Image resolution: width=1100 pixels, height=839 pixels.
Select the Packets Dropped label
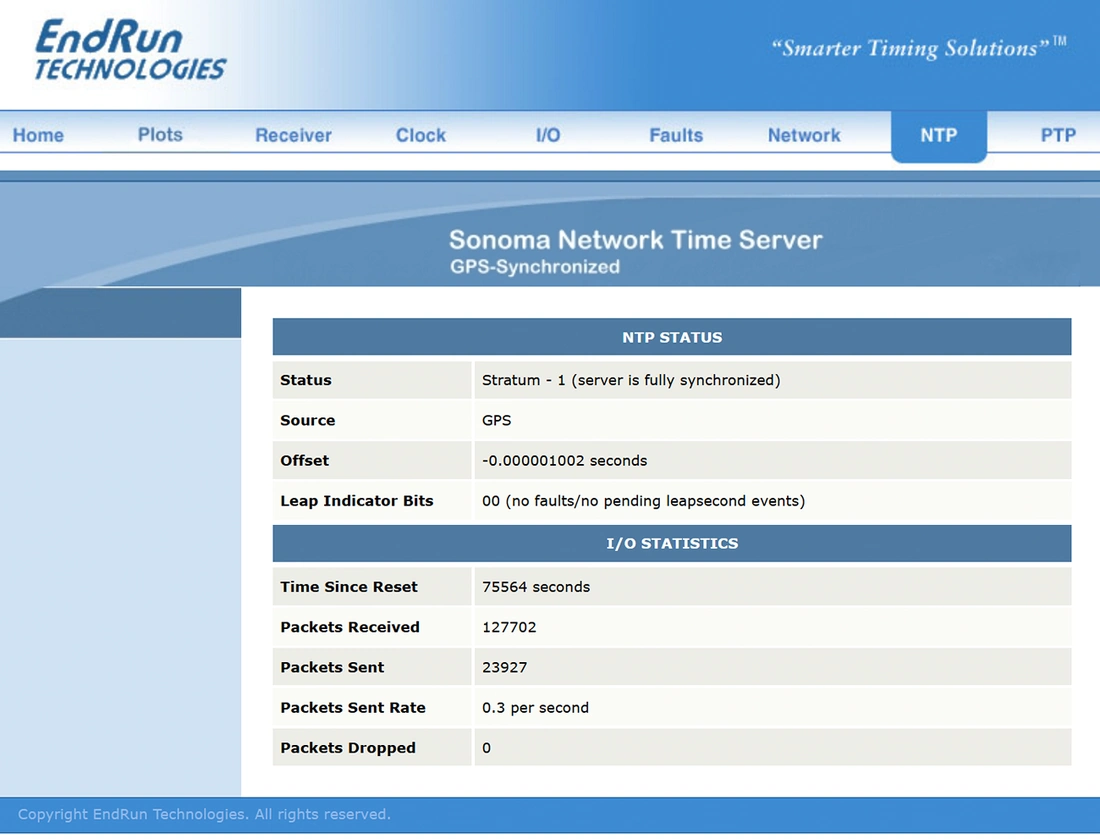[x=348, y=748]
